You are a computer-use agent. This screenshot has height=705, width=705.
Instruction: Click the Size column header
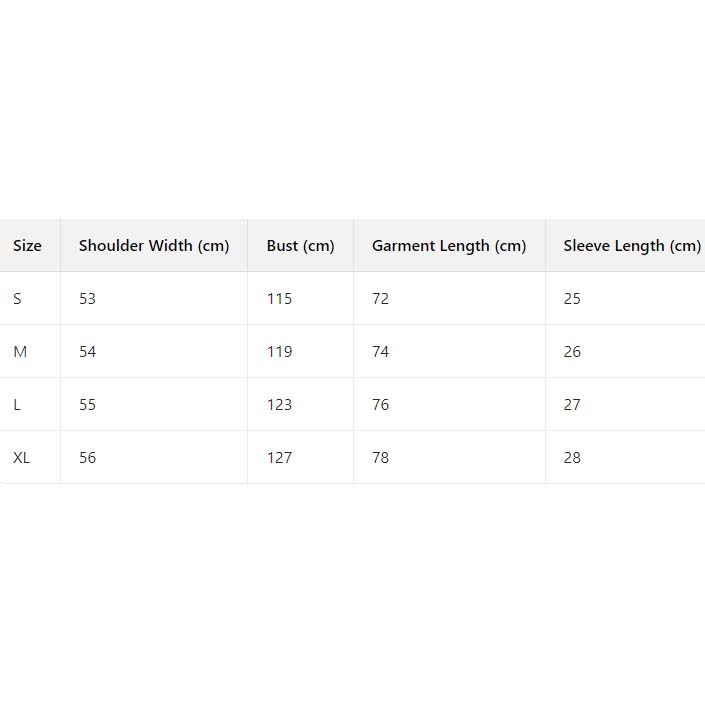click(x=27, y=246)
